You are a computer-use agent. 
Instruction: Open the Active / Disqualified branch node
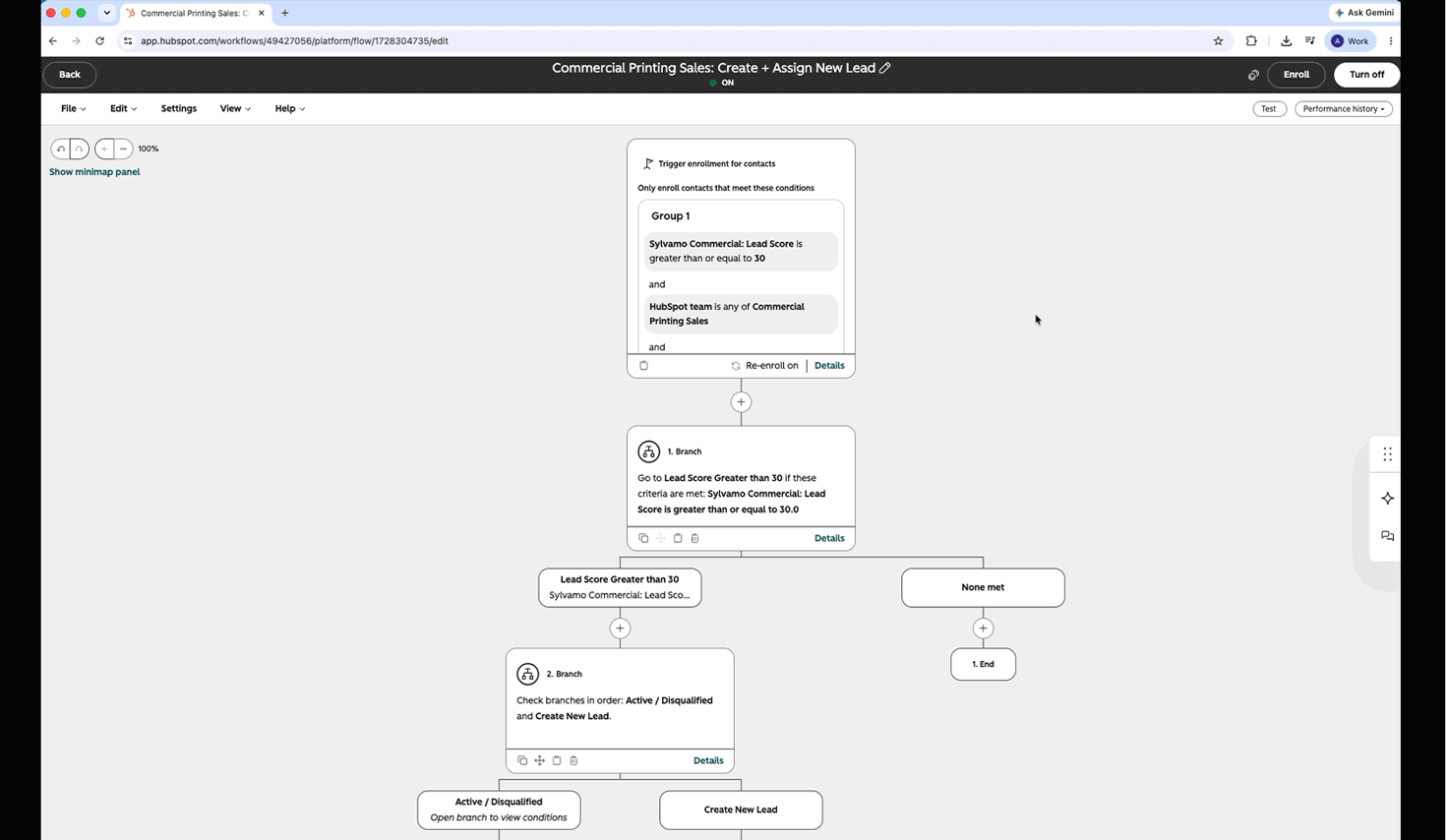pyautogui.click(x=499, y=810)
